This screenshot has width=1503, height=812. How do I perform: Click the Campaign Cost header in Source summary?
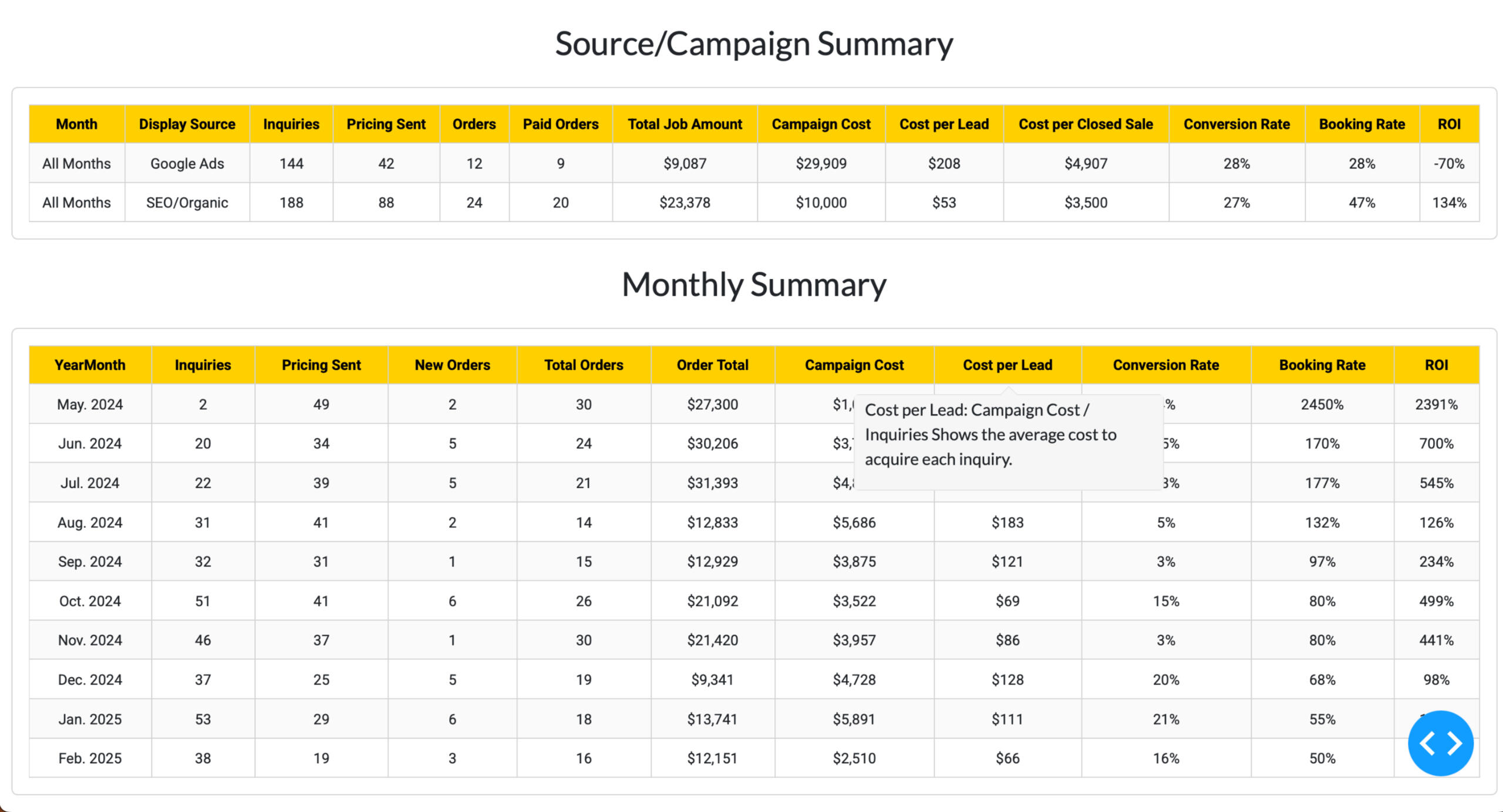click(821, 124)
